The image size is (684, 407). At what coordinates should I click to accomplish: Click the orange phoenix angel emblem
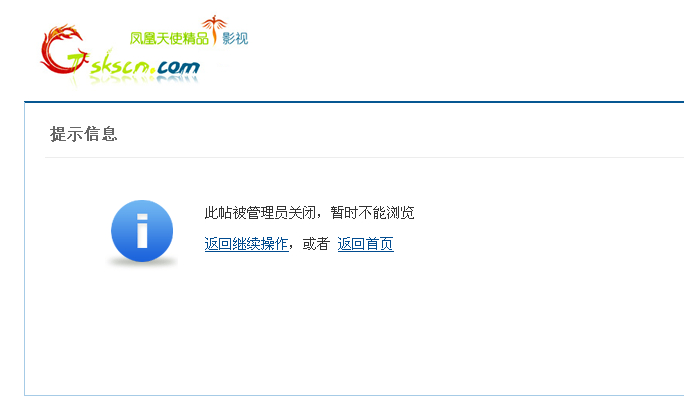(214, 30)
